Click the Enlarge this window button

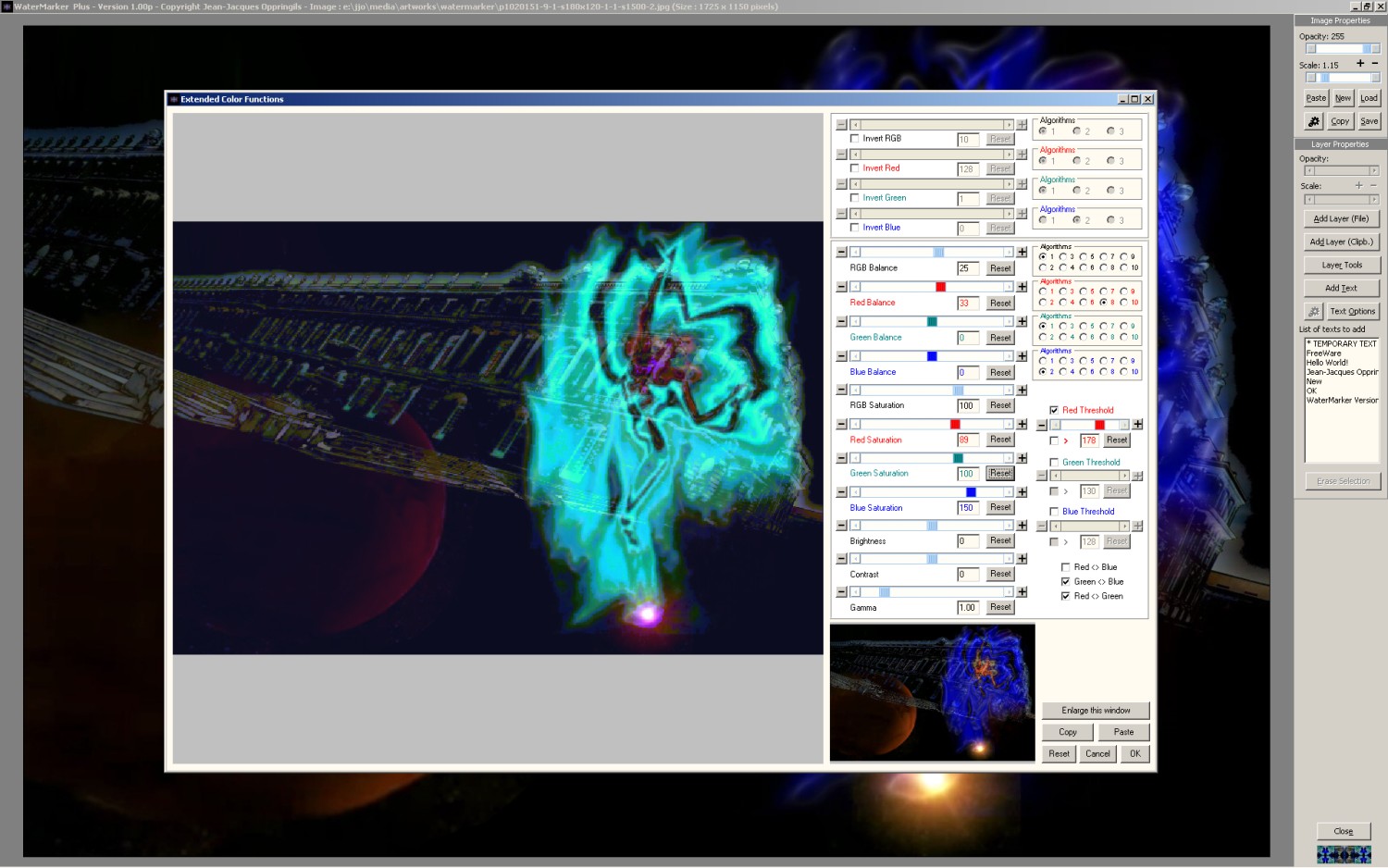tap(1096, 711)
